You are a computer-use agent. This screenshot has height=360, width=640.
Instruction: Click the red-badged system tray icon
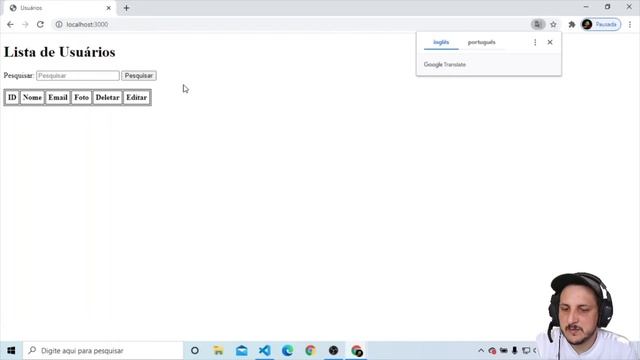pos(492,351)
